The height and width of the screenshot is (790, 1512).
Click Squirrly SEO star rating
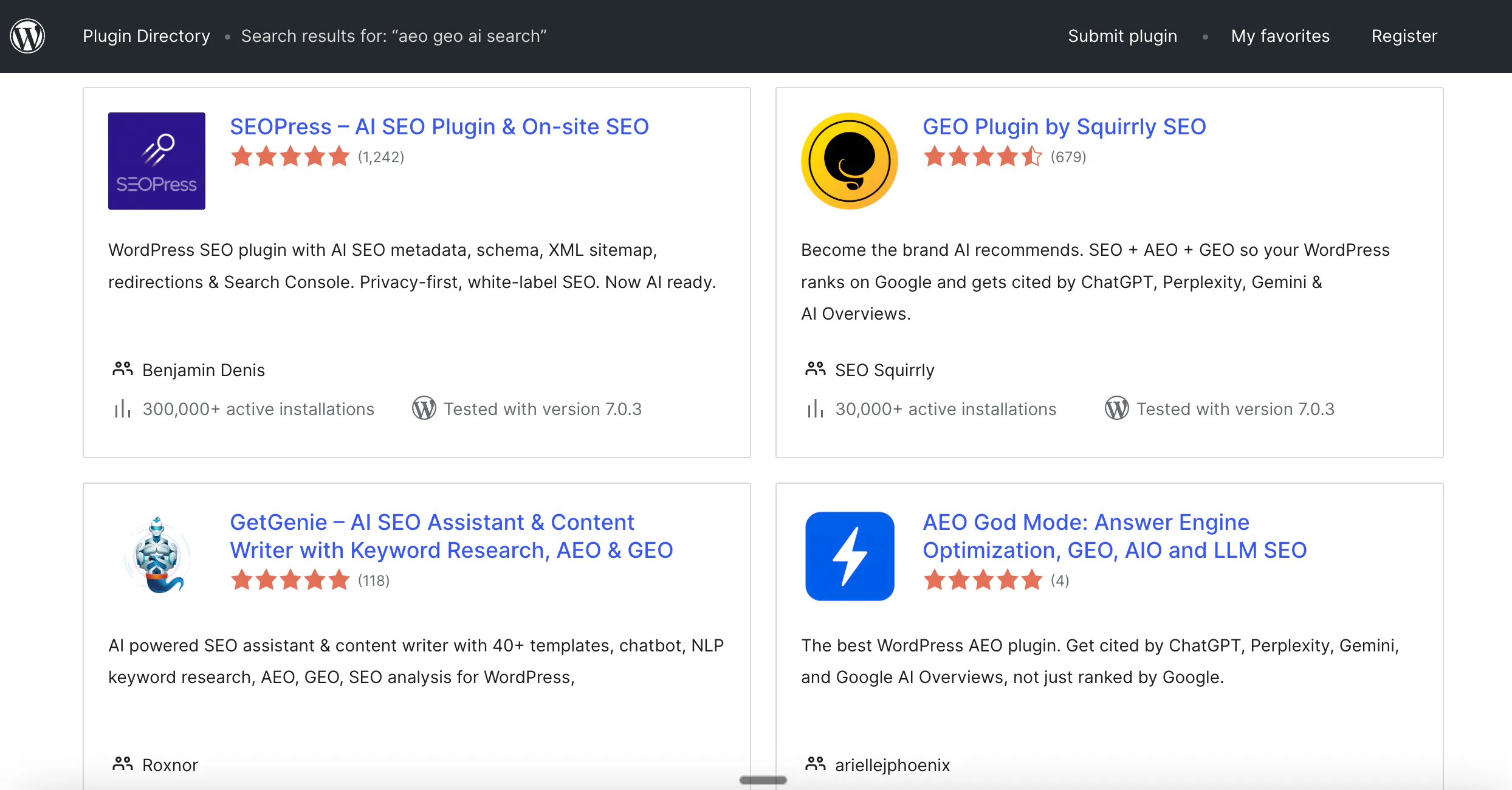click(983, 157)
